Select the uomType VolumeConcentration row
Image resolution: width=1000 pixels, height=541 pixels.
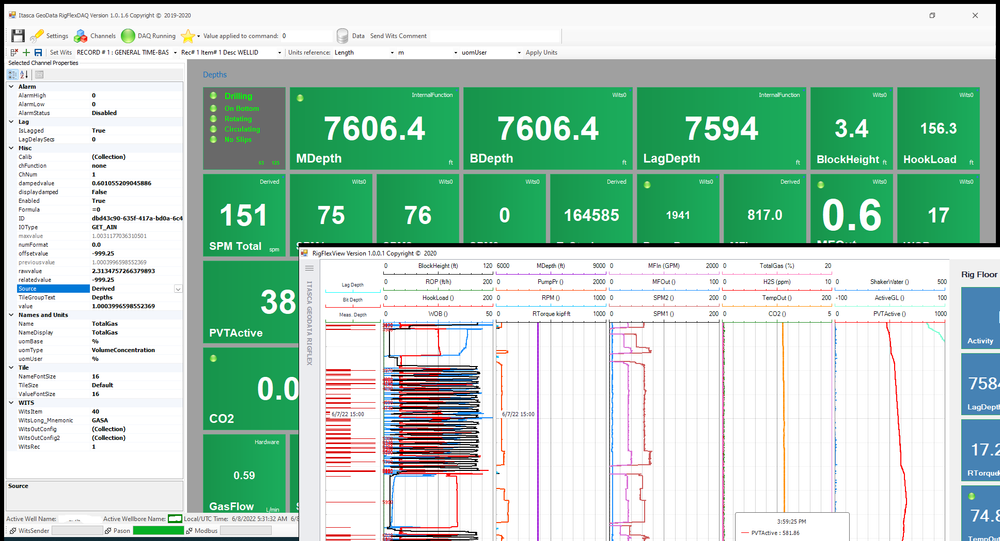[x=99, y=350]
